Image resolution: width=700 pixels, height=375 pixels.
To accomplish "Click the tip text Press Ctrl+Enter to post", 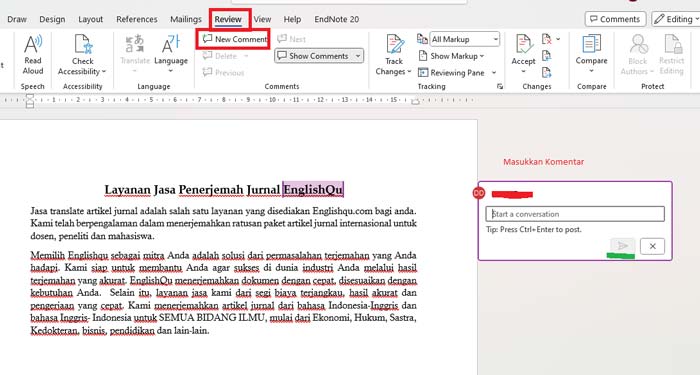I will [x=541, y=229].
